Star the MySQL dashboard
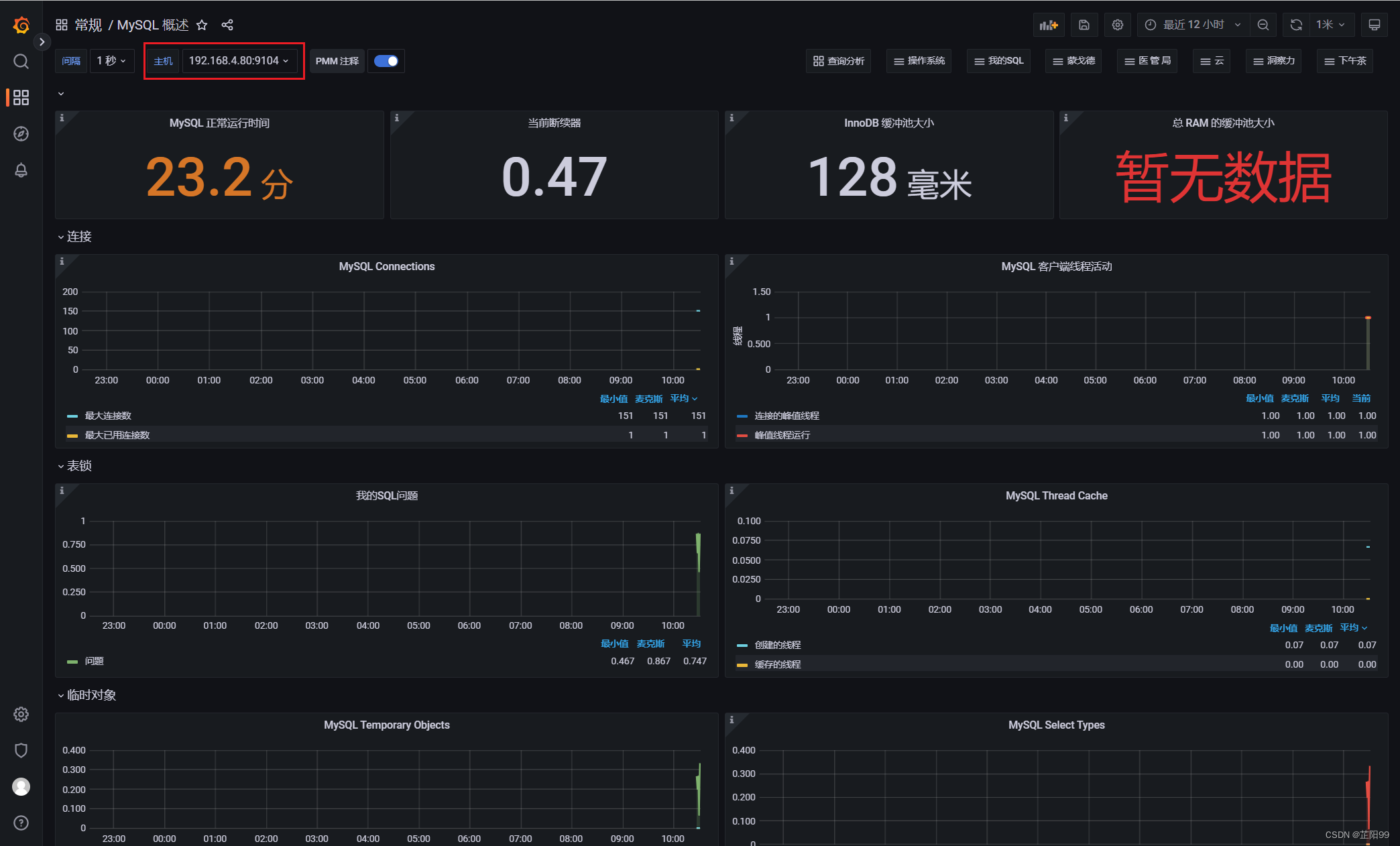Image resolution: width=1400 pixels, height=846 pixels. tap(202, 25)
